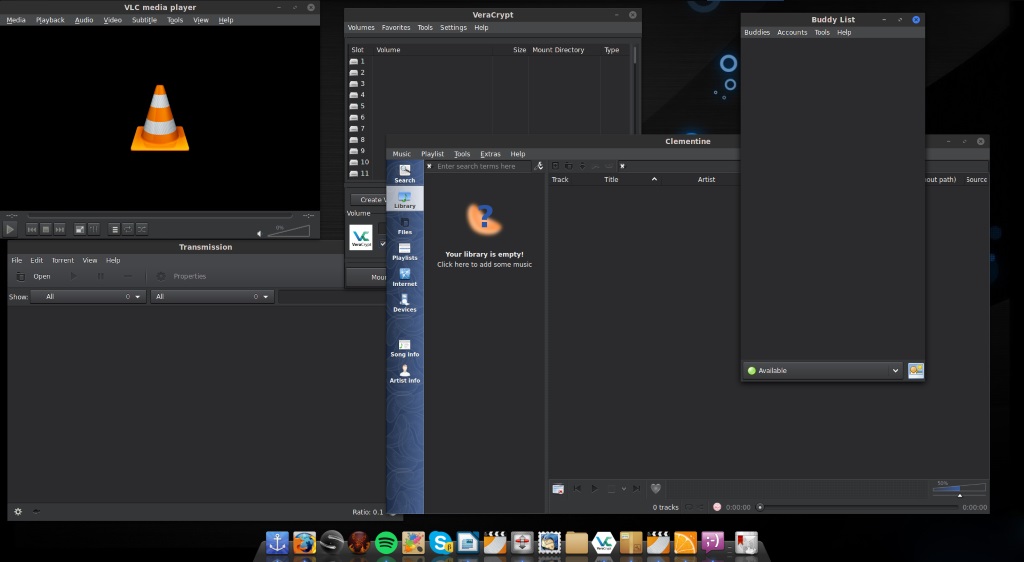Open Clementine Artist info tab
This screenshot has height=562, width=1024.
click(x=404, y=373)
